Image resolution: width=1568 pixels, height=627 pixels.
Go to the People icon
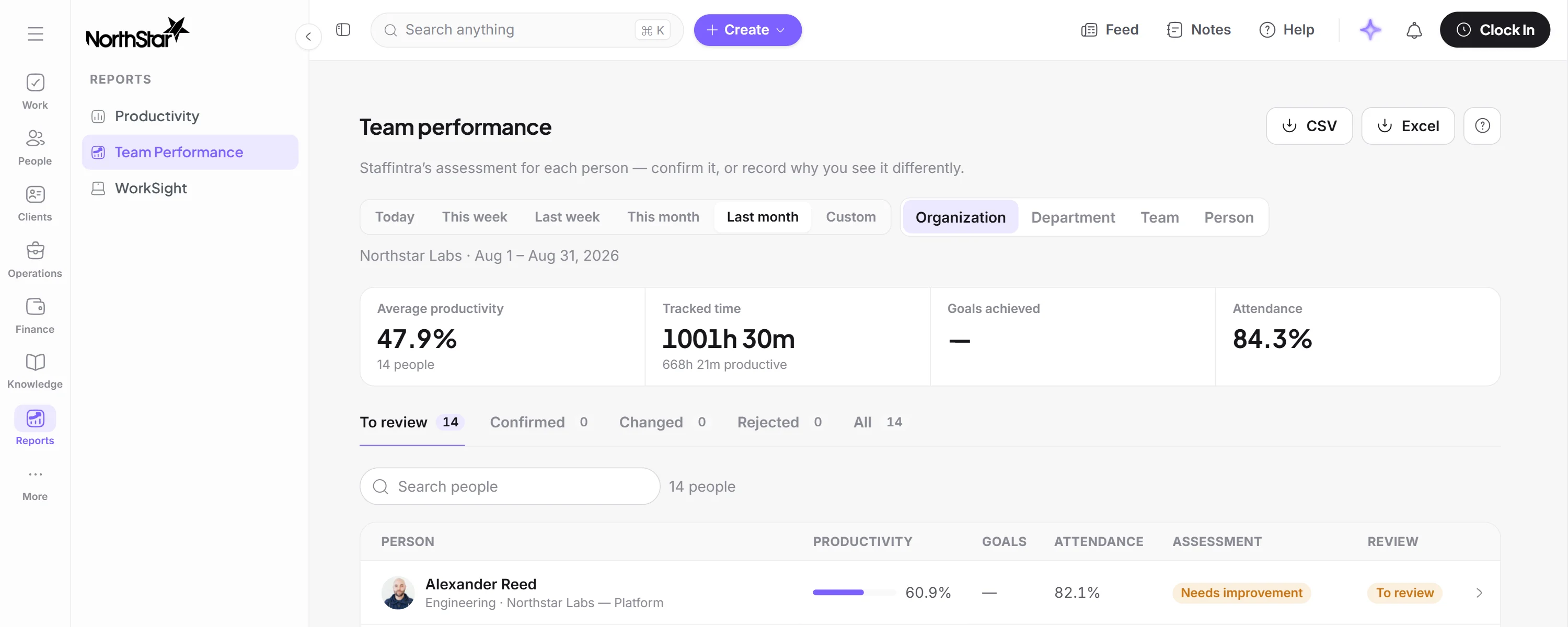pos(36,138)
